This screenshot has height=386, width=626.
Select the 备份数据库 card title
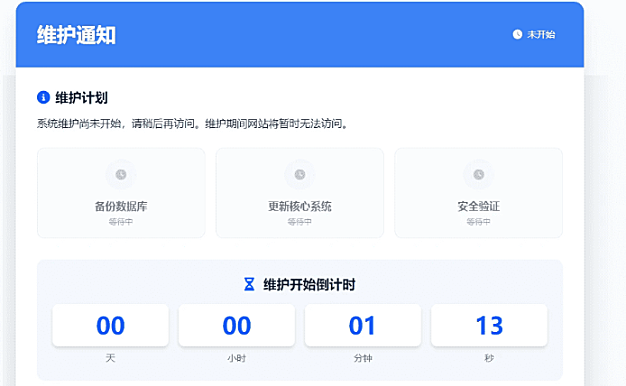(121, 206)
